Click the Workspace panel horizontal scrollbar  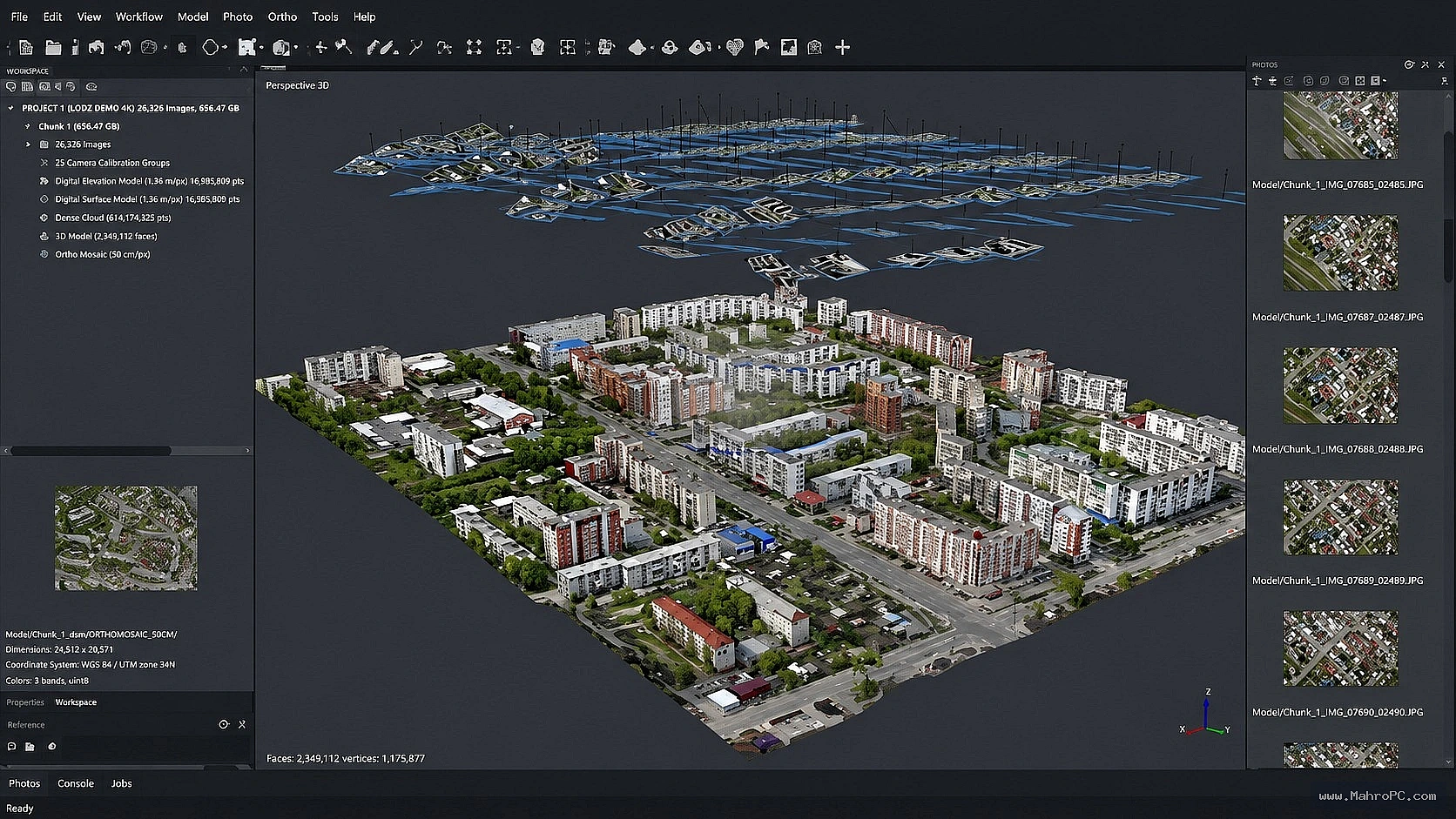(x=91, y=451)
